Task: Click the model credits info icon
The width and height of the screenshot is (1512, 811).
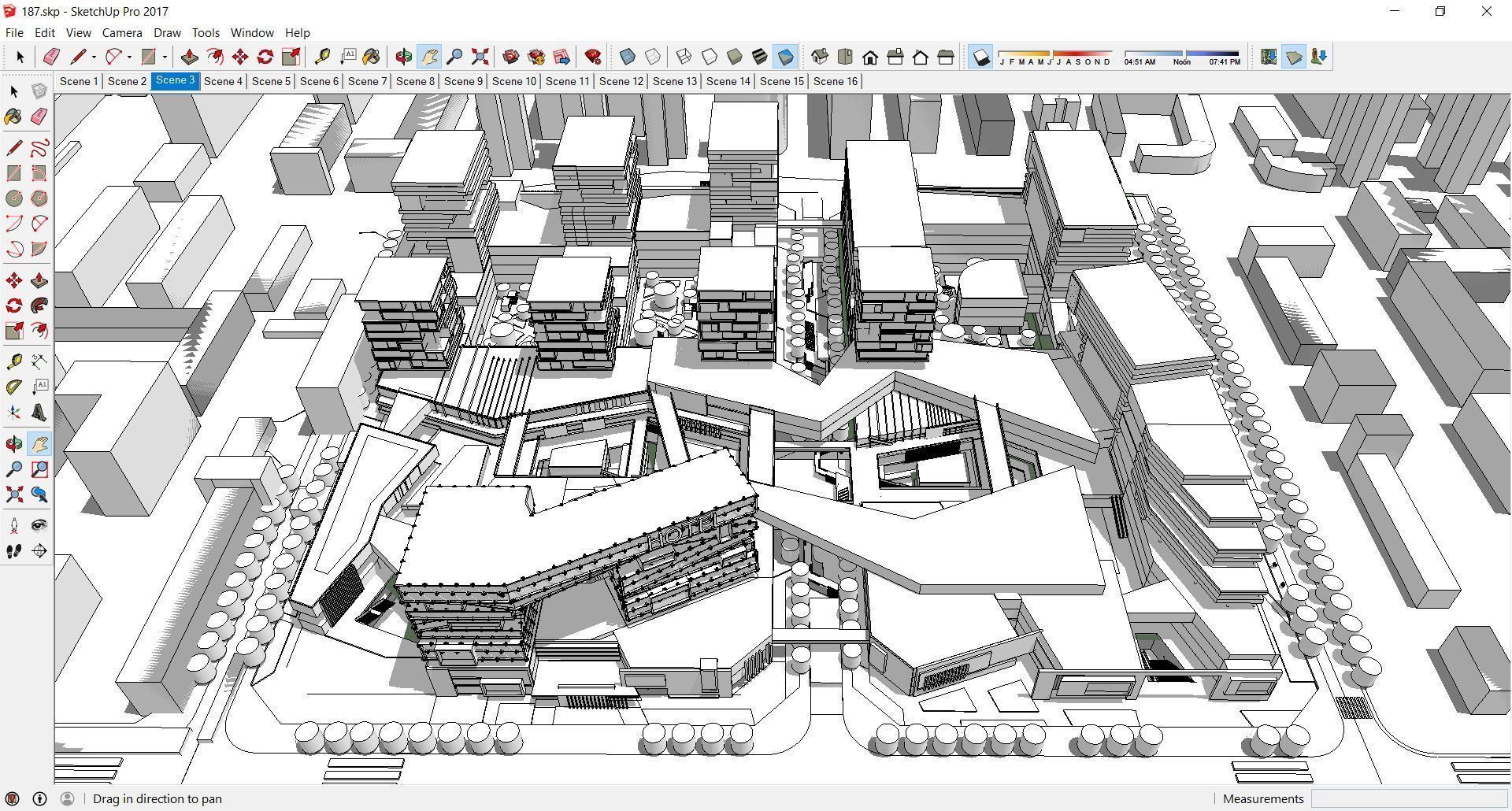Action: (x=39, y=798)
